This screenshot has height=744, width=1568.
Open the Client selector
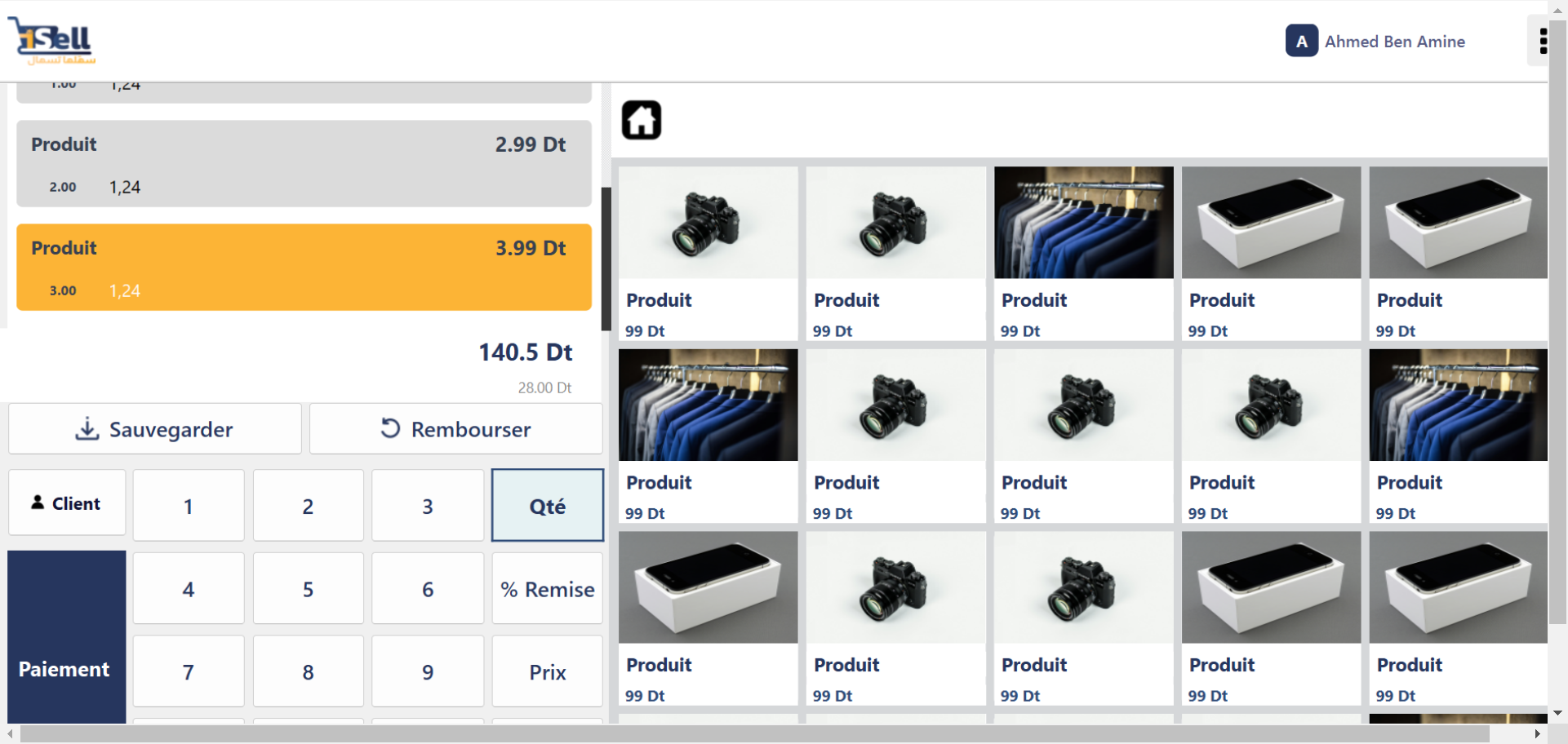[67, 503]
